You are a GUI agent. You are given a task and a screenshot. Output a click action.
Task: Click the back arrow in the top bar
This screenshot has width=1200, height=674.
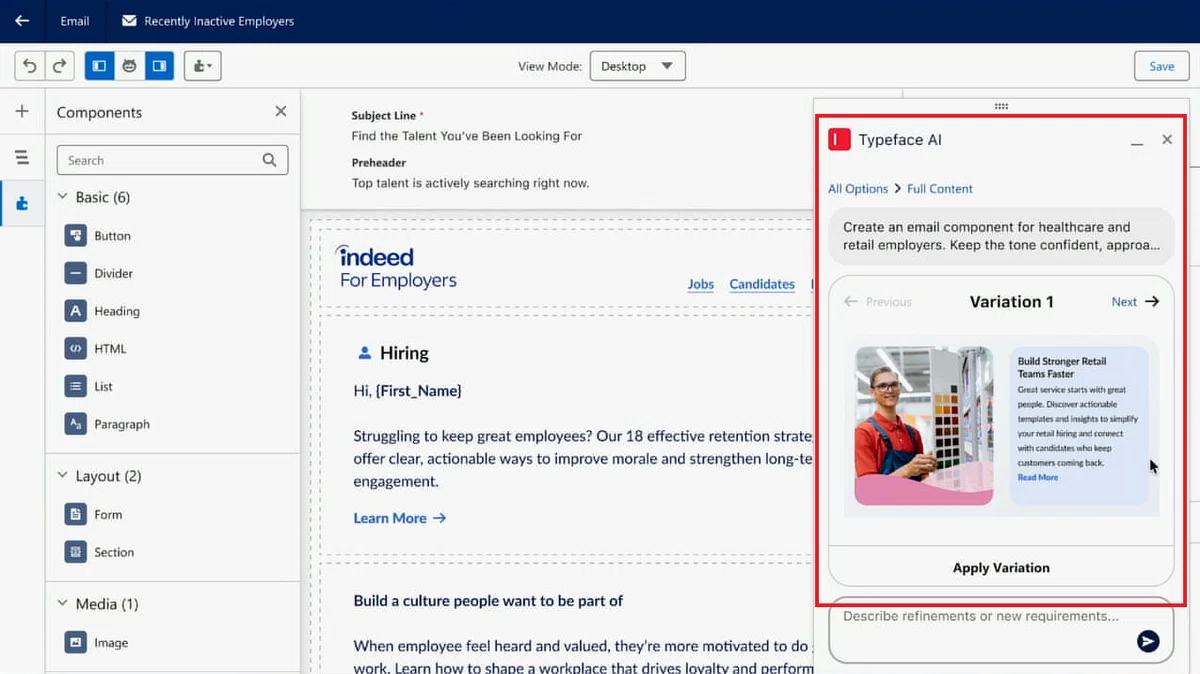click(22, 20)
